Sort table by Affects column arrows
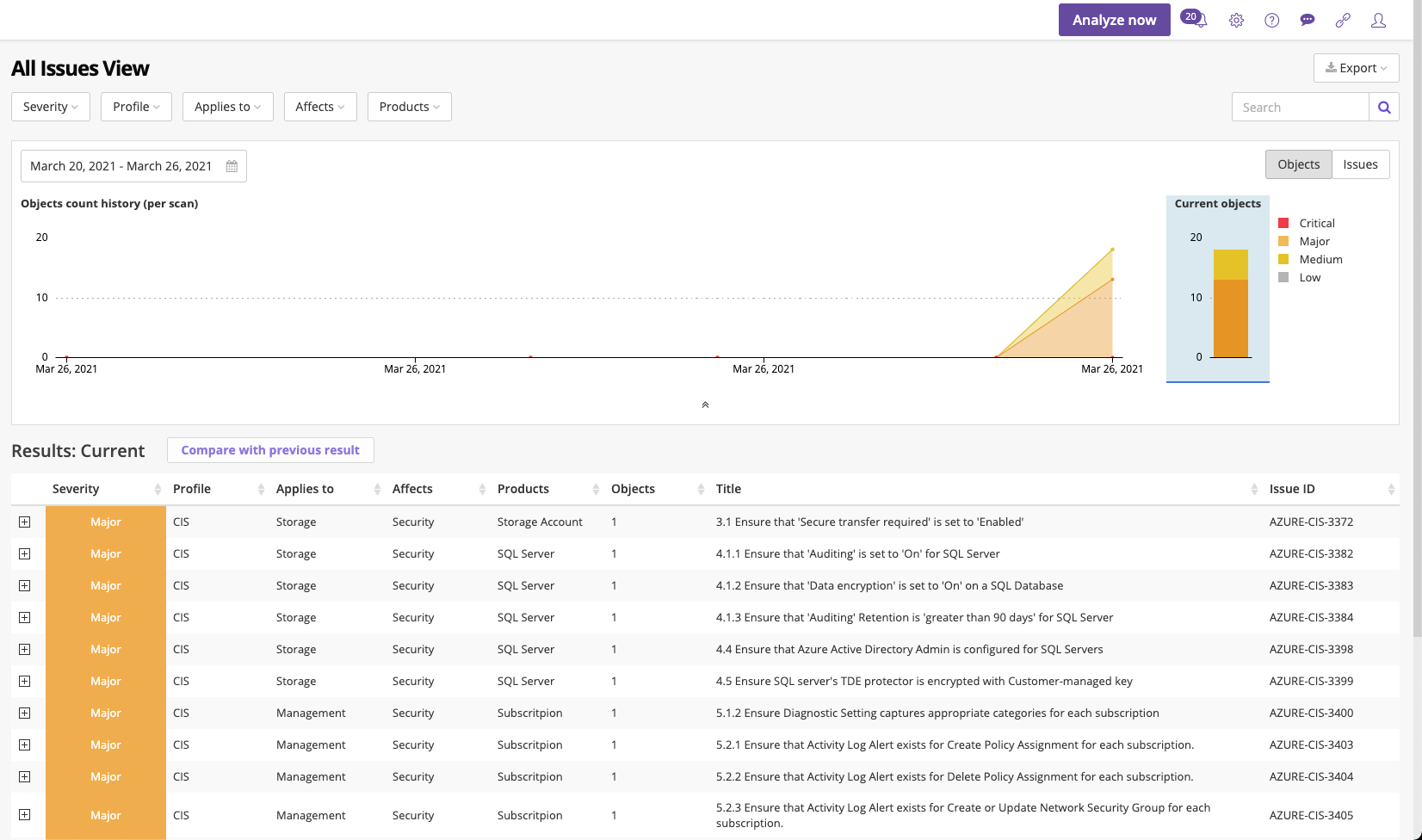The width and height of the screenshot is (1422, 840). 482,489
